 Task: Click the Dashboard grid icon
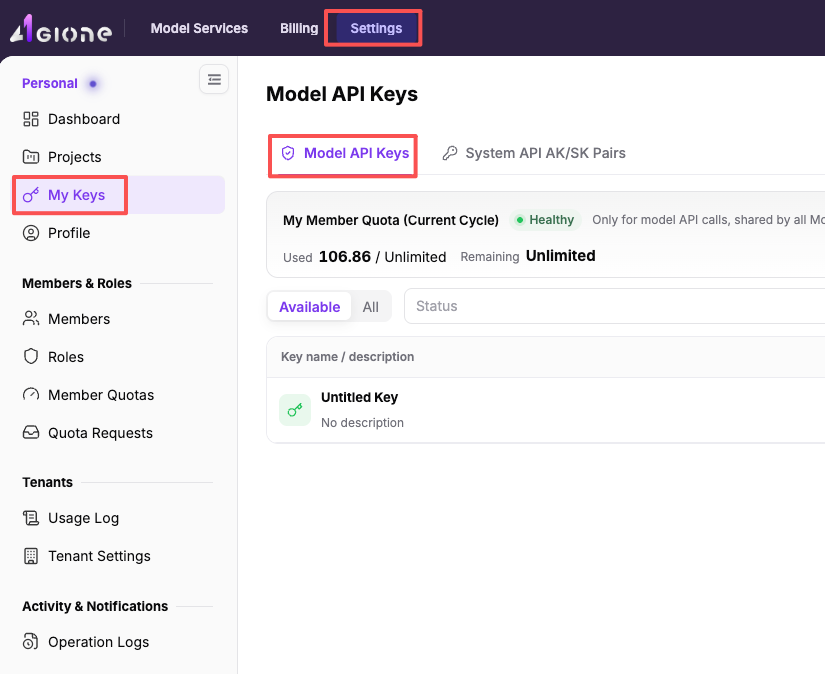31,119
